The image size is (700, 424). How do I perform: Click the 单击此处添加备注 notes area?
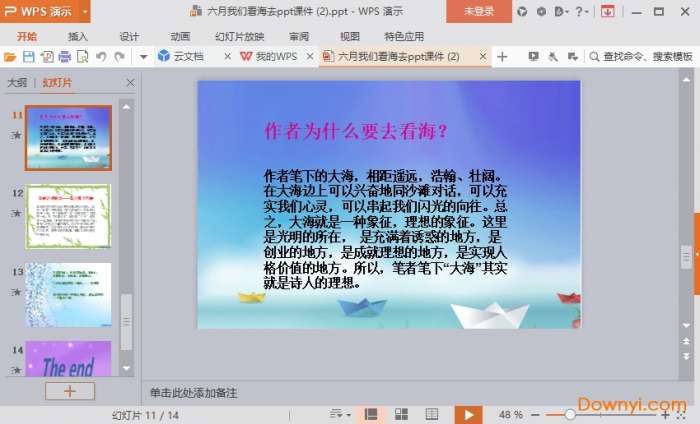tap(193, 393)
